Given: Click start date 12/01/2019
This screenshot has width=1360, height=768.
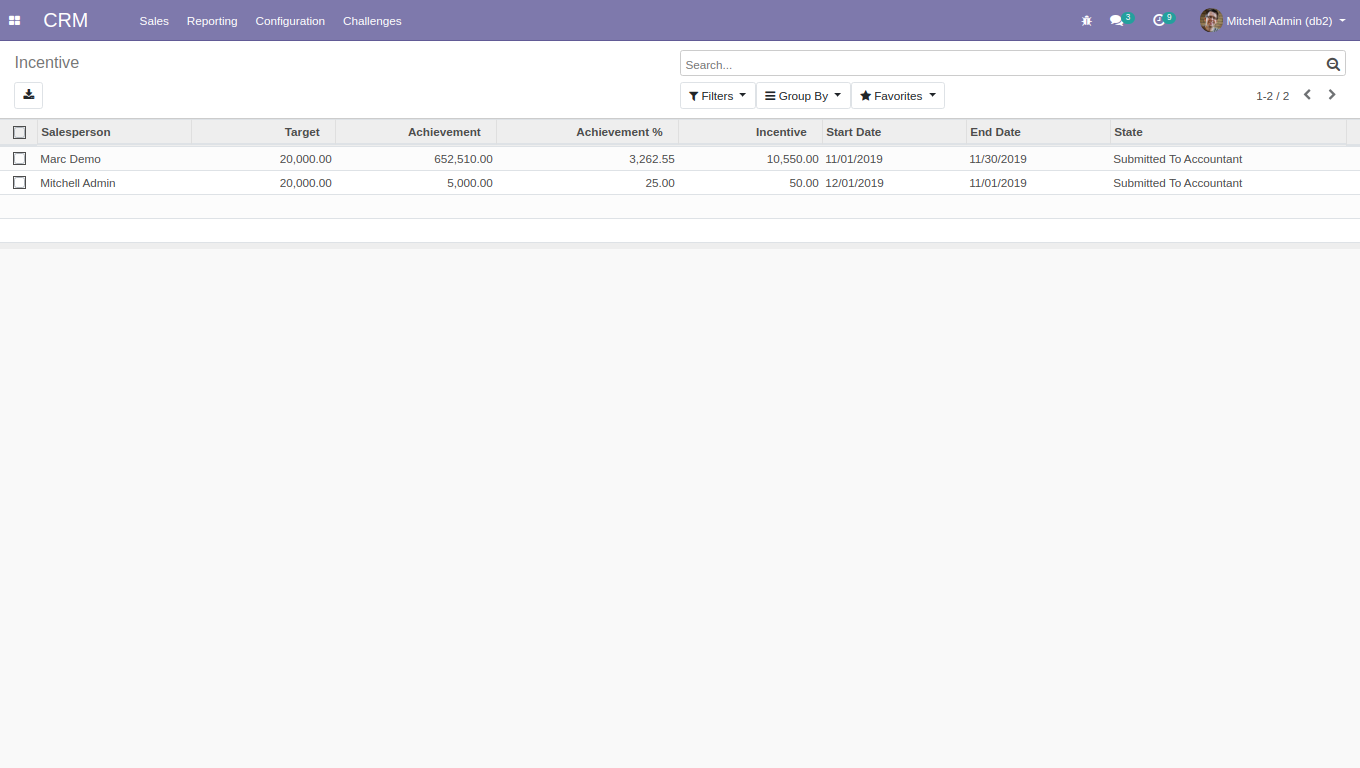Looking at the screenshot, I should click(854, 183).
